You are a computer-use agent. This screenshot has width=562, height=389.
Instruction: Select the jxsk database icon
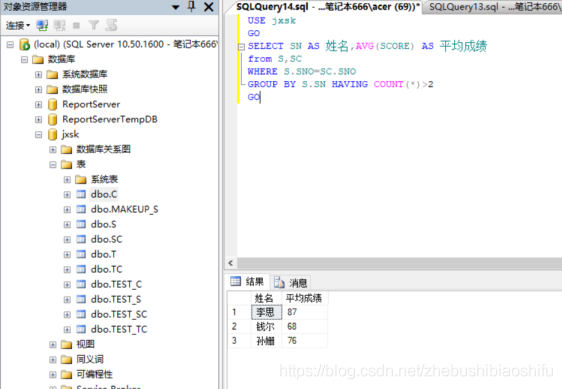click(x=52, y=135)
